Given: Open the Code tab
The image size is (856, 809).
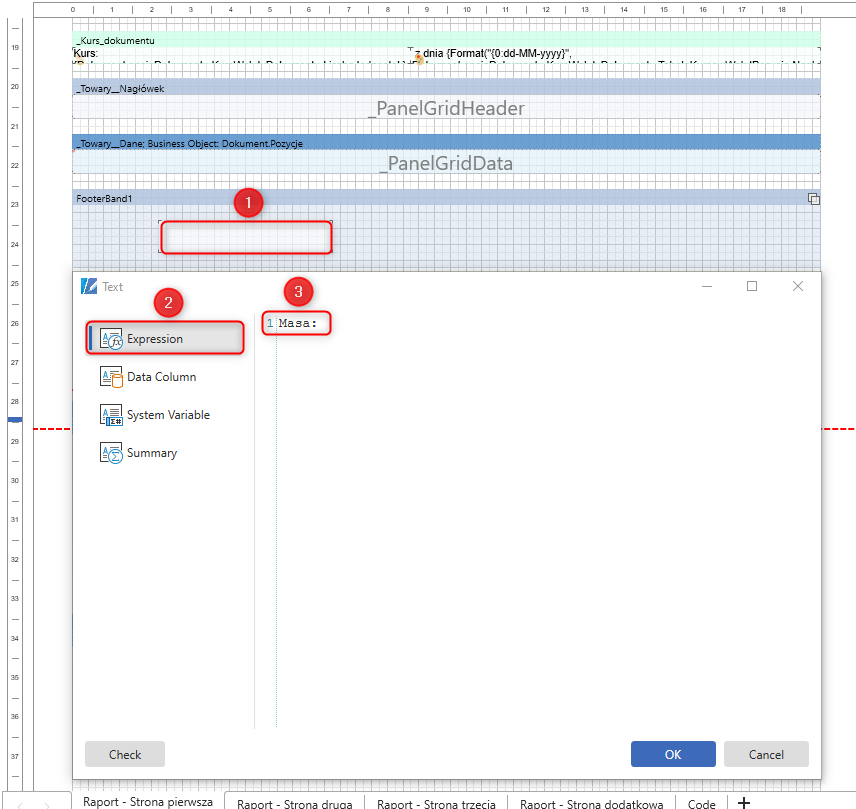Looking at the screenshot, I should click(702, 804).
